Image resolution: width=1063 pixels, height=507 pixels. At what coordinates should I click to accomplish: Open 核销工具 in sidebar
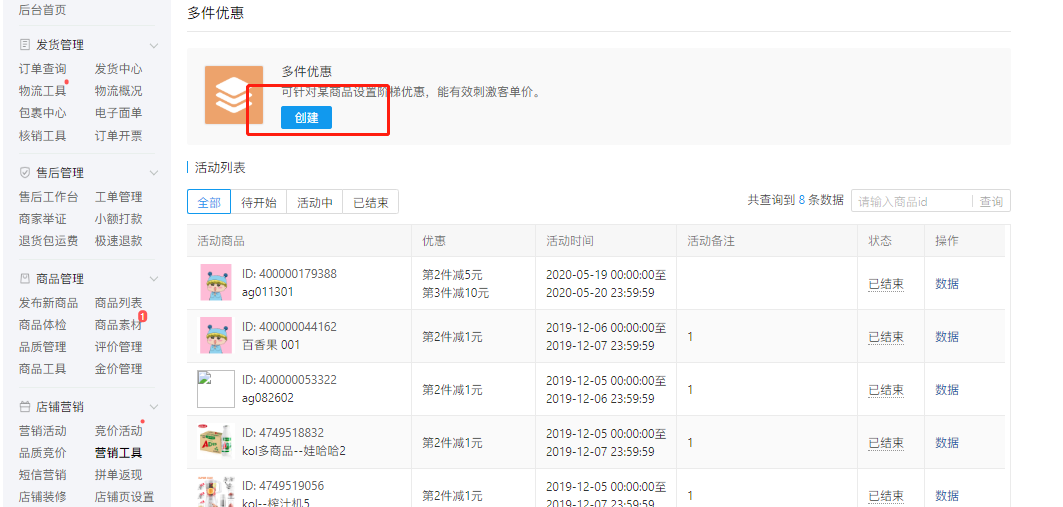(43, 136)
